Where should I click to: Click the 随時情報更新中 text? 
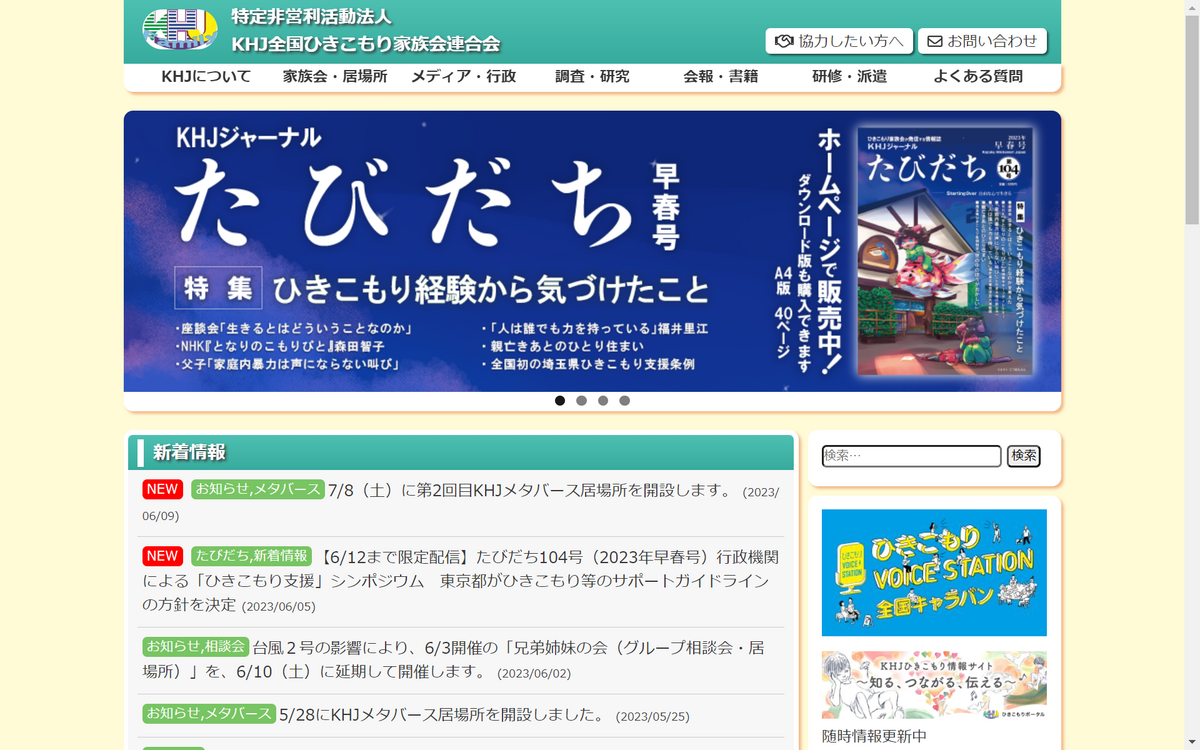point(874,737)
